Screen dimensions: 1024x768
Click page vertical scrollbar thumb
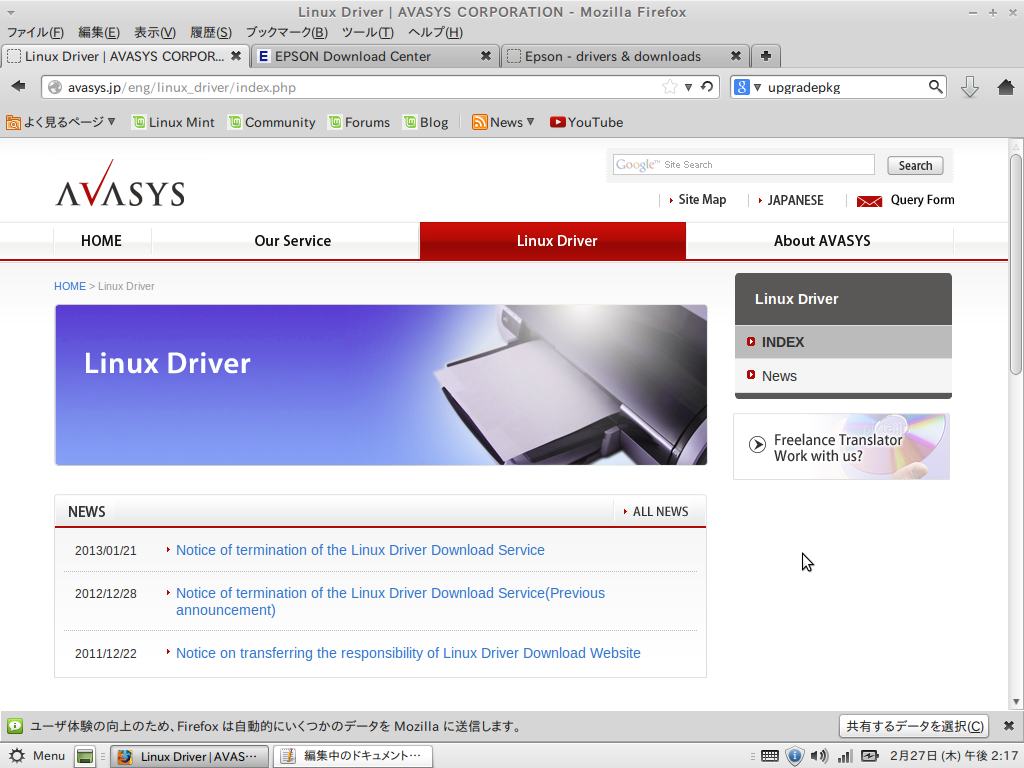coord(1015,264)
